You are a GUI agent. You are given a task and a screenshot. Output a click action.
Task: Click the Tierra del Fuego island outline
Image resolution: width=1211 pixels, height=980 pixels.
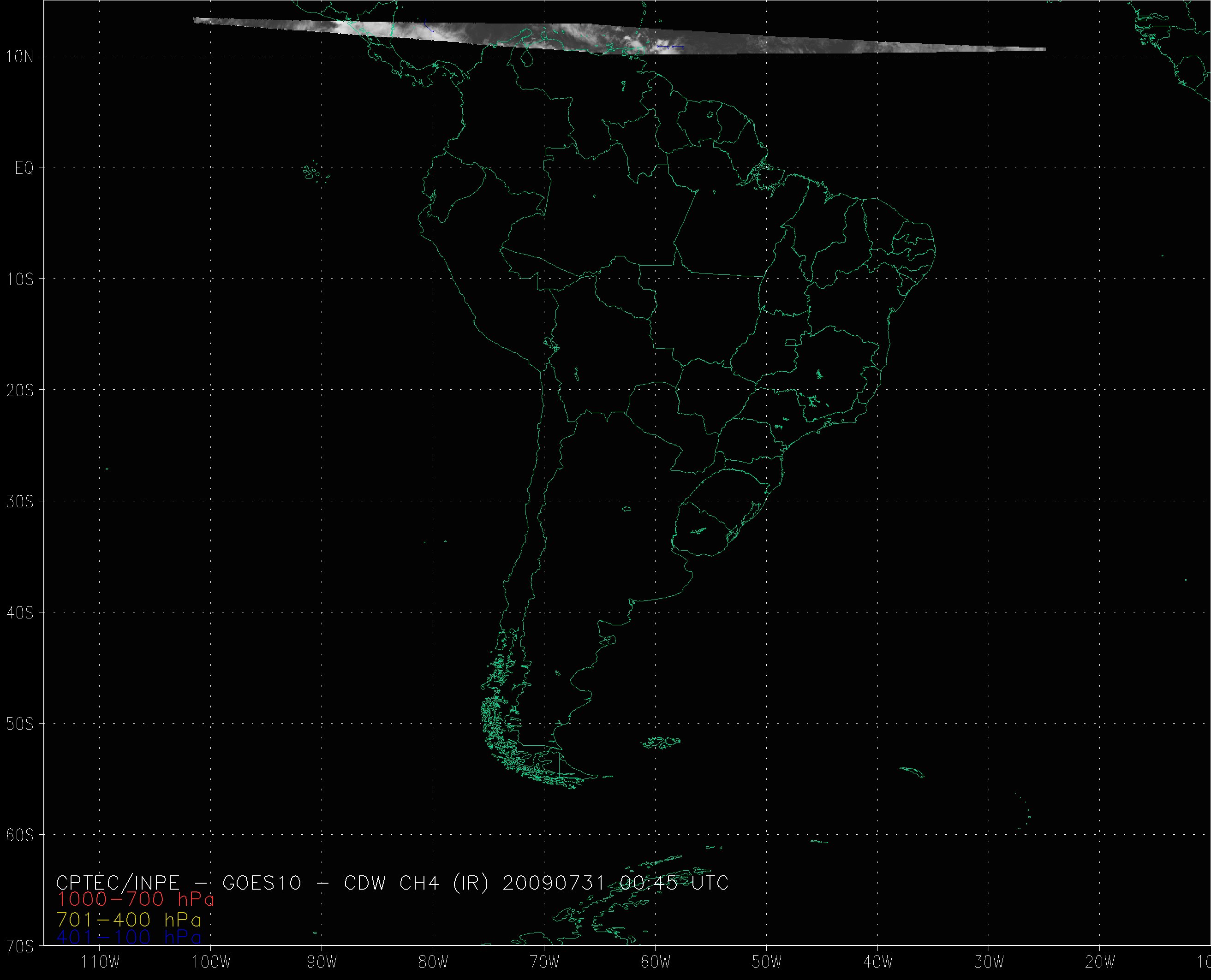click(570, 769)
